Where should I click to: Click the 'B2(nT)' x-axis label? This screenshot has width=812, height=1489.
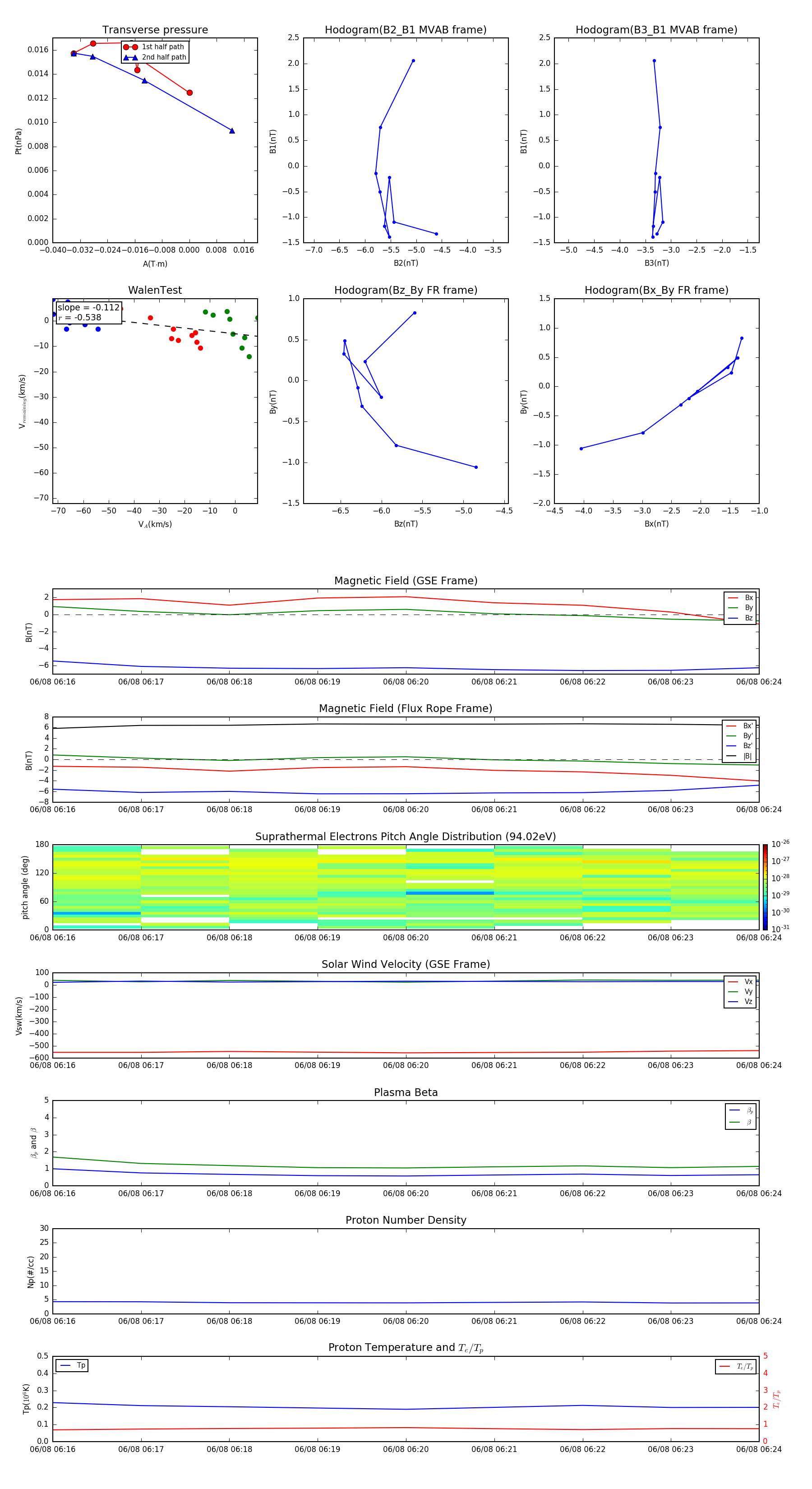pyautogui.click(x=406, y=263)
